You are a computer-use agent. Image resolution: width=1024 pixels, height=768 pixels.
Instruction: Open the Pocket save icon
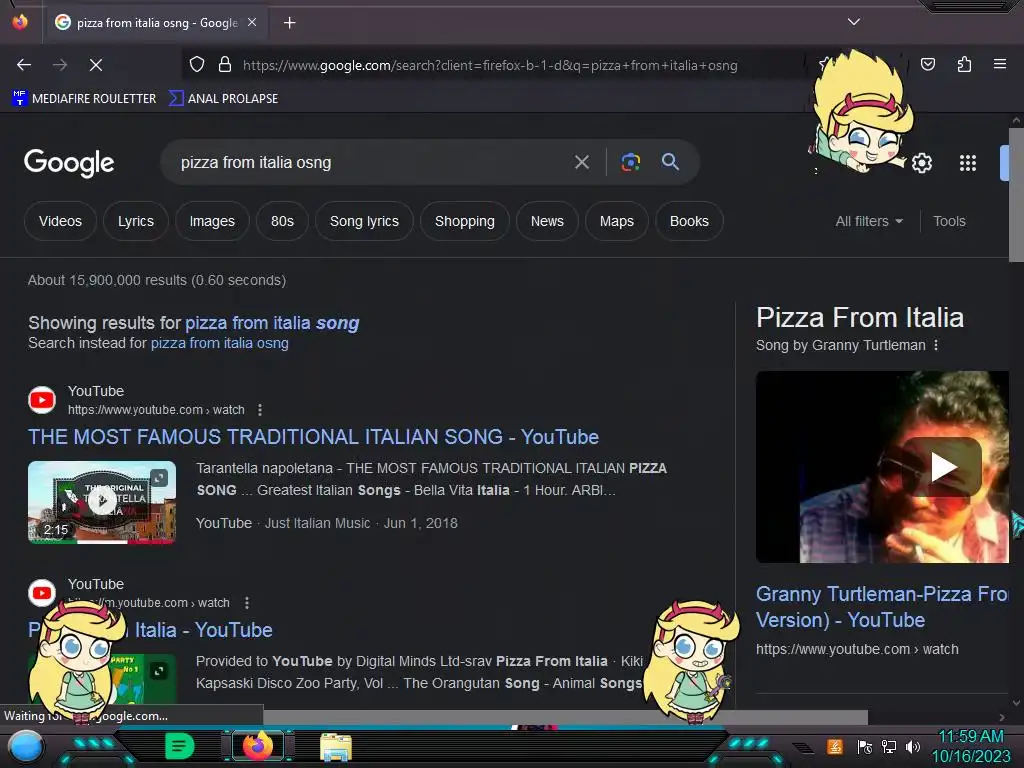[x=927, y=64]
